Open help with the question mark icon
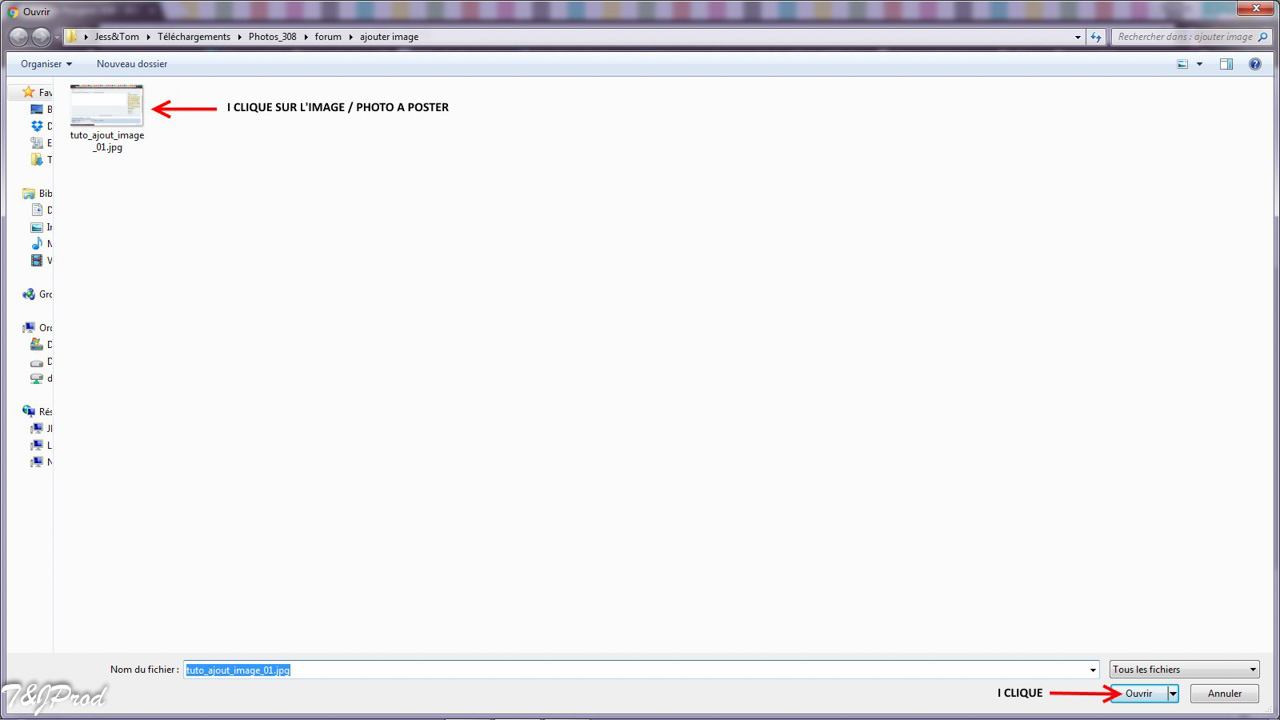 tap(1255, 64)
